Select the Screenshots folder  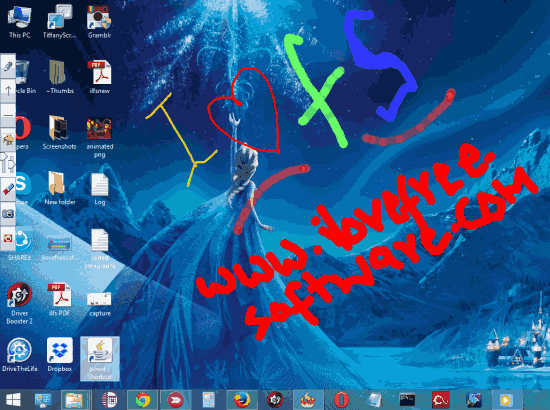[x=59, y=133]
